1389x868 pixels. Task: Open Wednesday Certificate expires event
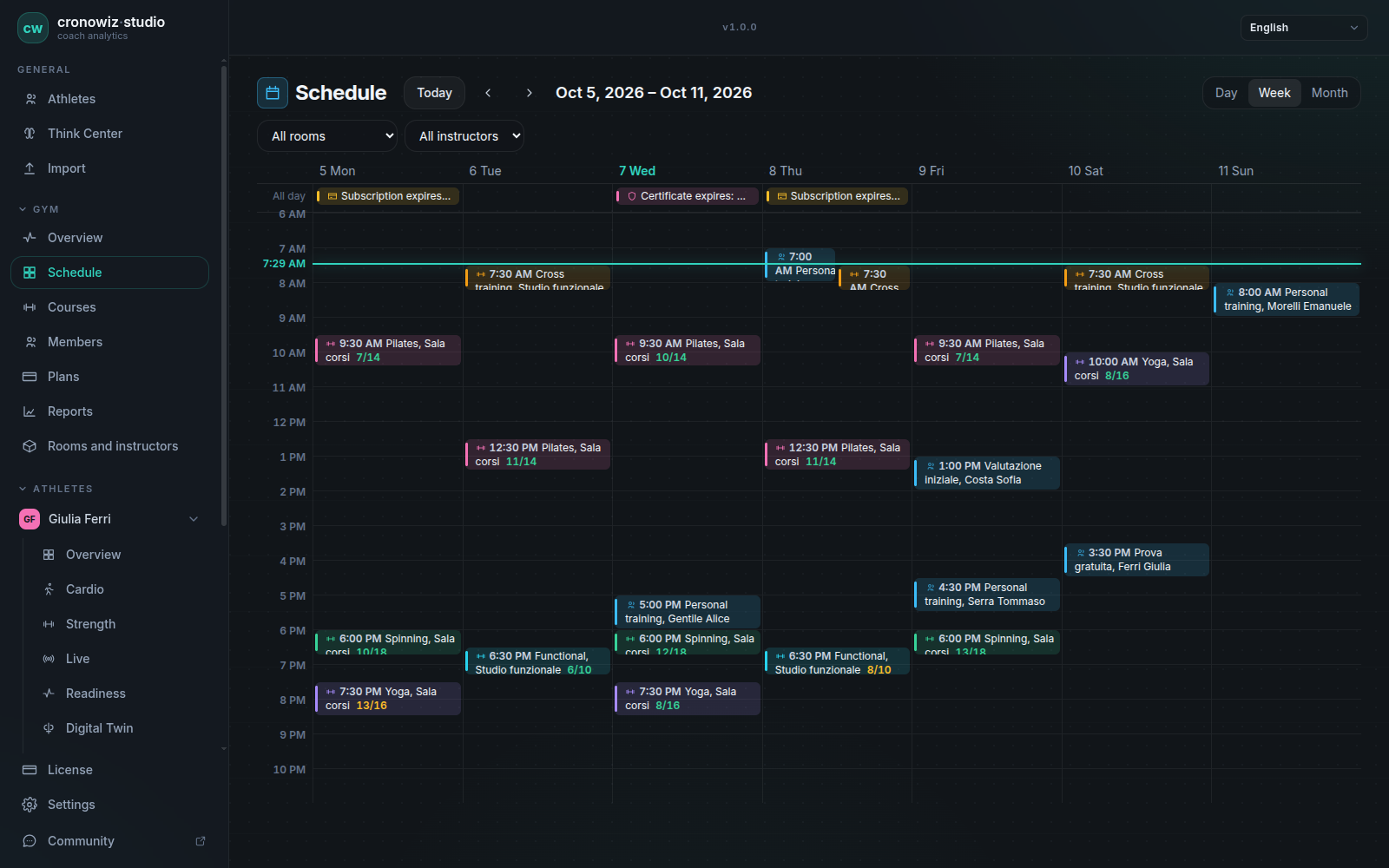(687, 196)
